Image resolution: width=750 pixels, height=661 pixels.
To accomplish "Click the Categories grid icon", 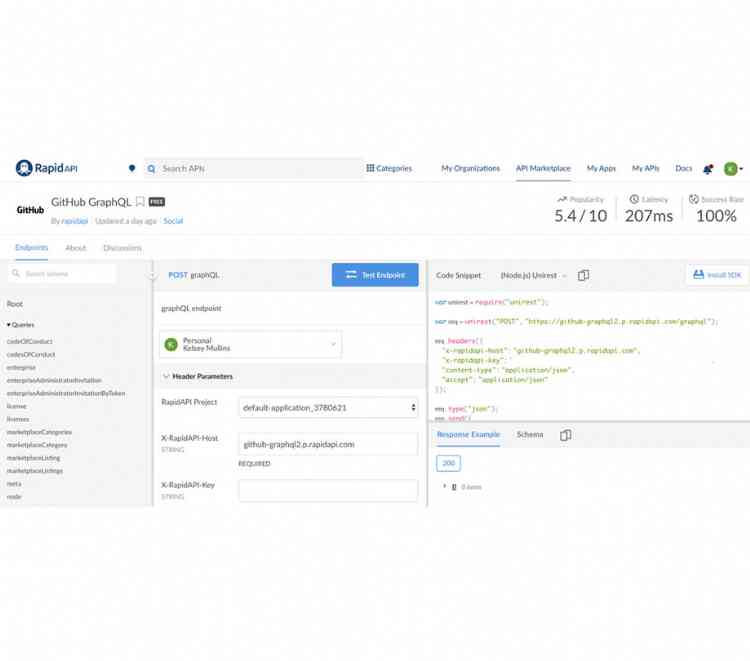I will click(370, 168).
